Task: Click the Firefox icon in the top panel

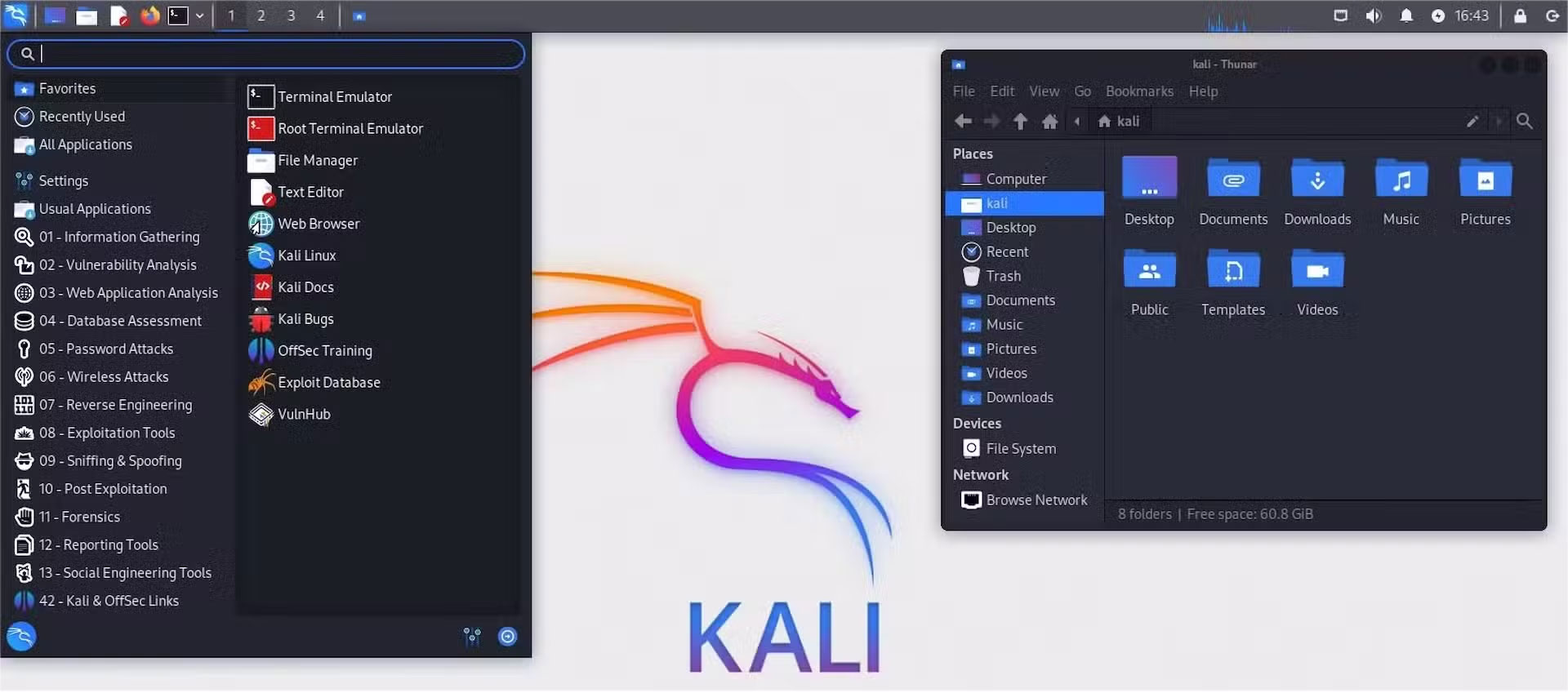Action: point(150,16)
